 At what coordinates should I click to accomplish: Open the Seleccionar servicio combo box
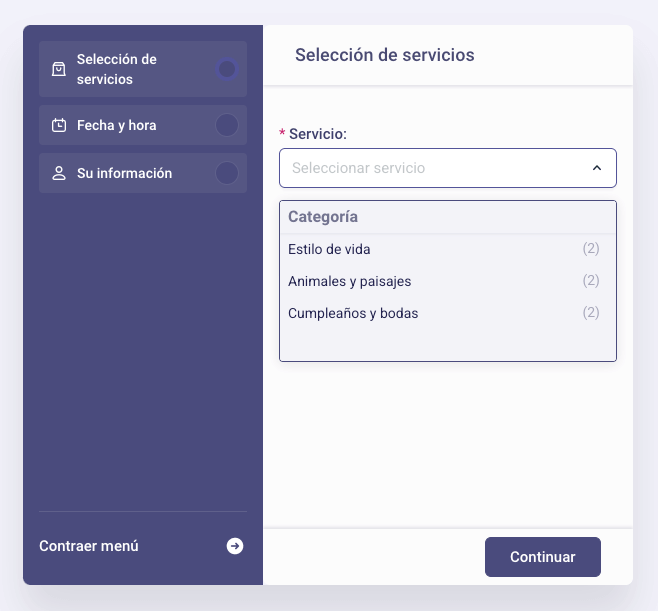448,168
